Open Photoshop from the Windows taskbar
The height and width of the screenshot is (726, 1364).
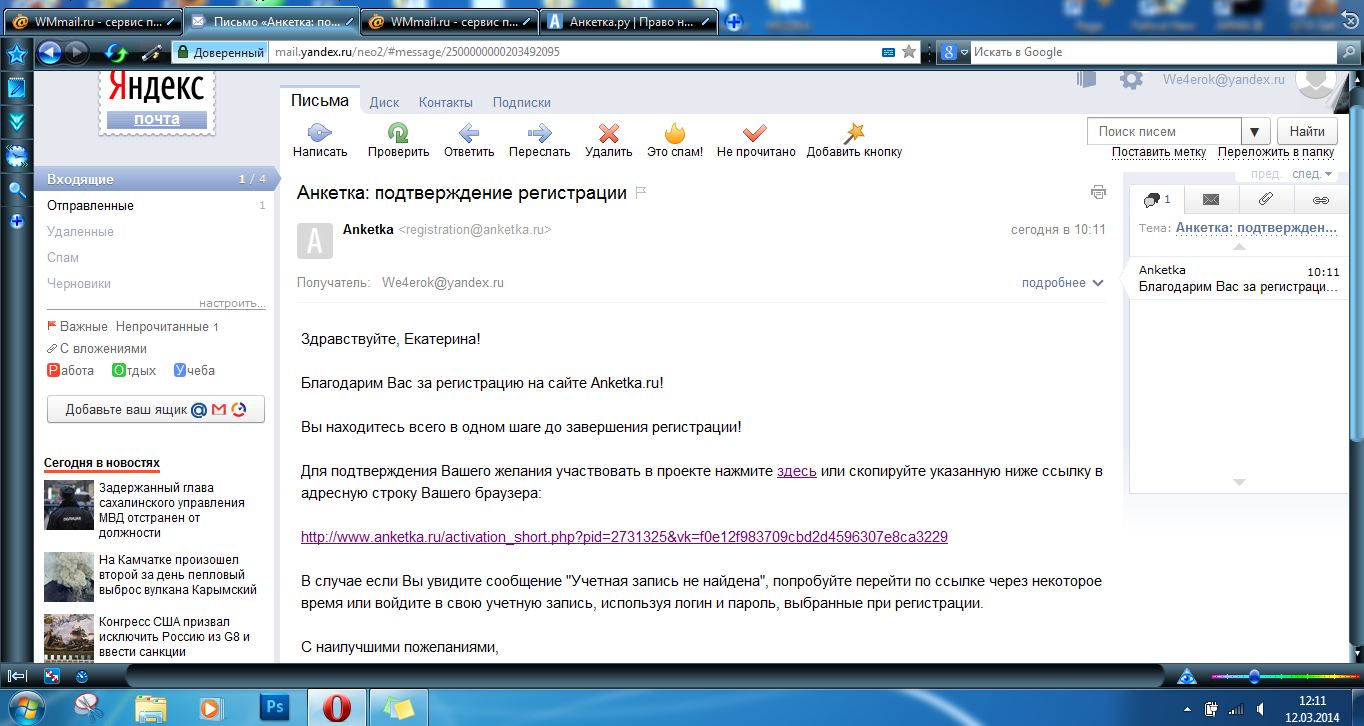273,706
